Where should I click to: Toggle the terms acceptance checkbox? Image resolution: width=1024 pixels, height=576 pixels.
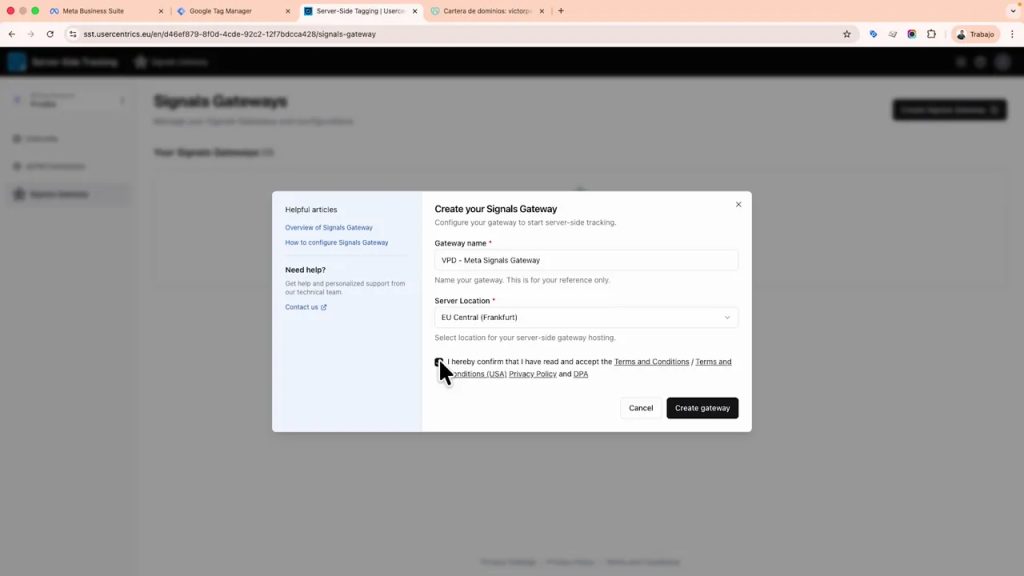(439, 362)
